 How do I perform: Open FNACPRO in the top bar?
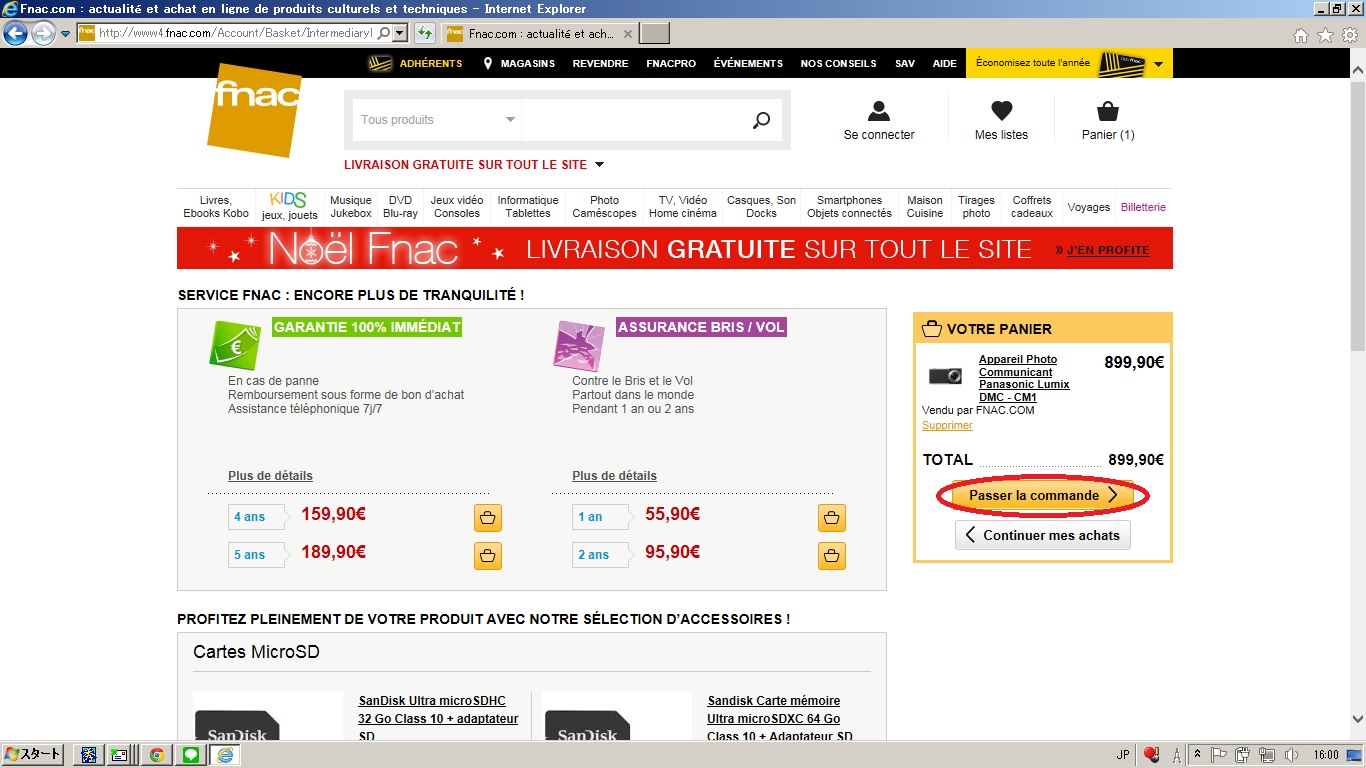coord(671,63)
